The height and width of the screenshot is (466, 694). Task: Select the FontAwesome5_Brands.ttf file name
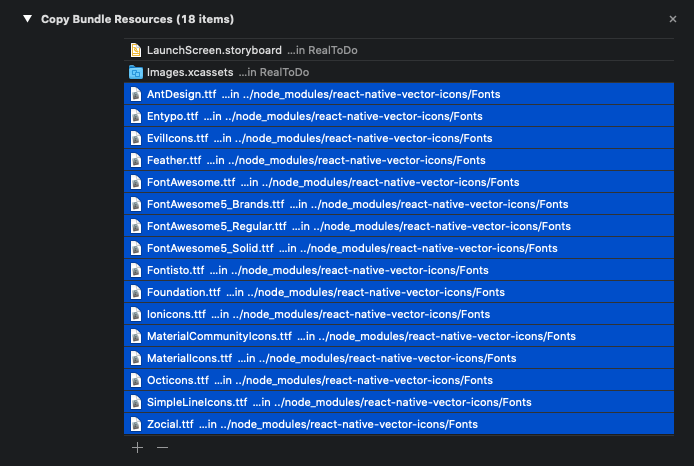pos(216,204)
